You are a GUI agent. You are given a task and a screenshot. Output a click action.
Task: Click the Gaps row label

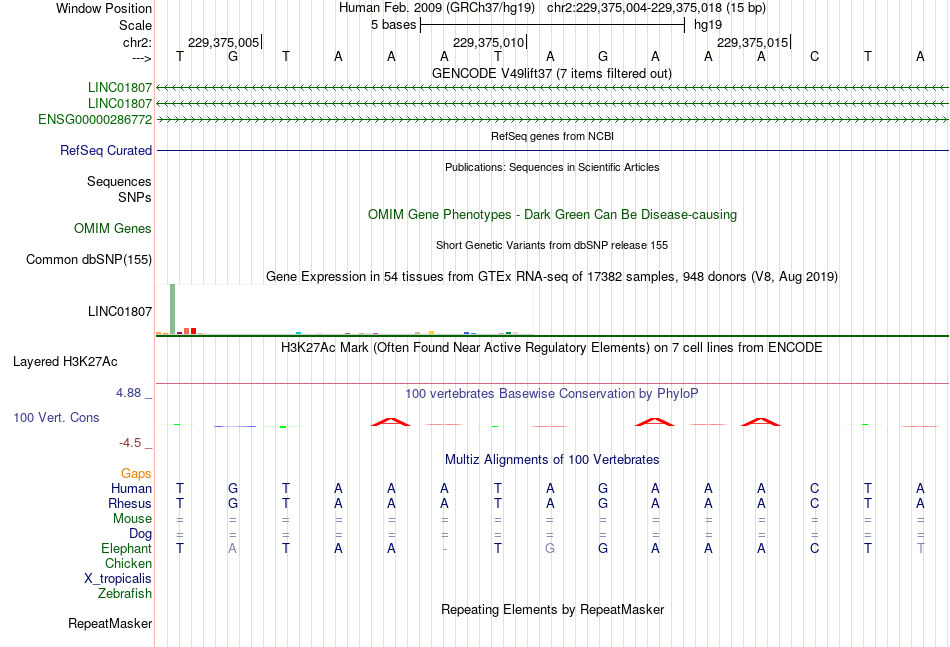[136, 473]
